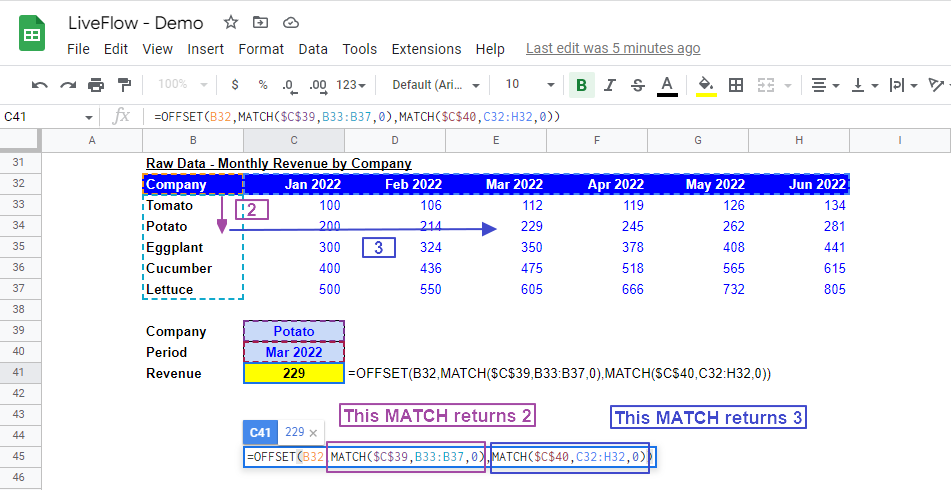The height and width of the screenshot is (490, 951).
Task: Click the merge cells icon
Action: click(766, 85)
